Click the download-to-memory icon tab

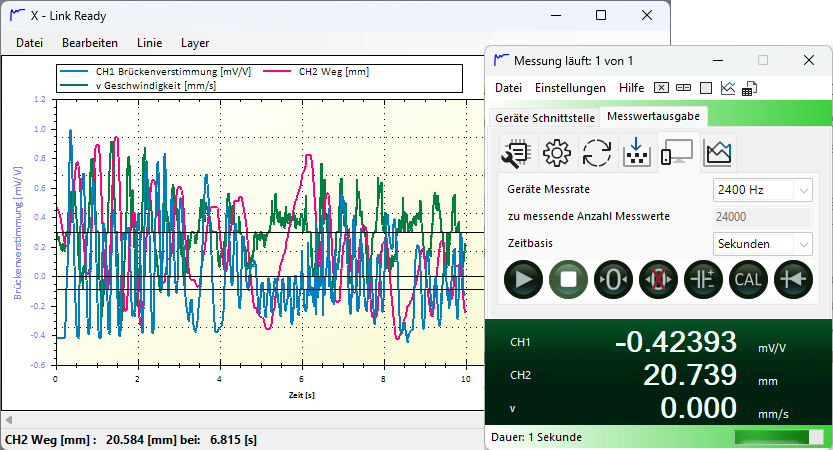pyautogui.click(x=637, y=153)
